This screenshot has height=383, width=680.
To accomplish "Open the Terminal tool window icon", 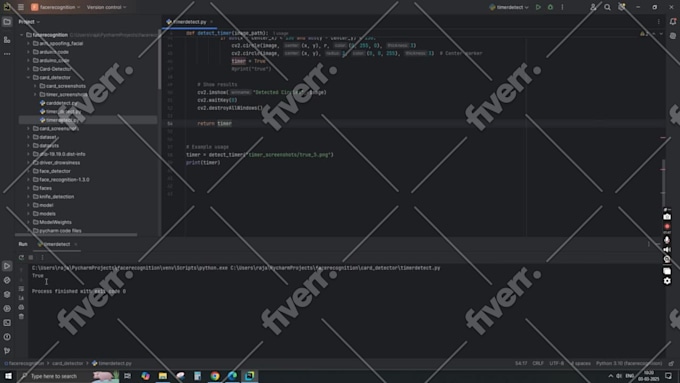I will (x=7, y=323).
